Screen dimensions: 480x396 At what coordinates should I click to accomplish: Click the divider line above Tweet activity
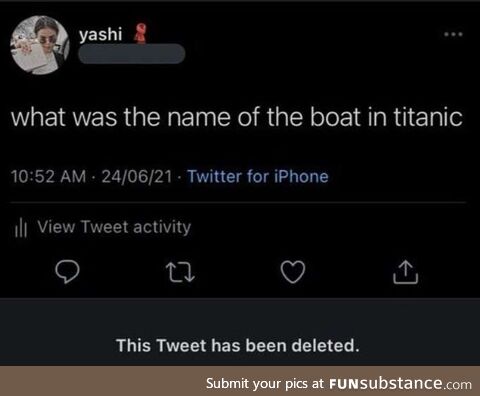[238, 202]
